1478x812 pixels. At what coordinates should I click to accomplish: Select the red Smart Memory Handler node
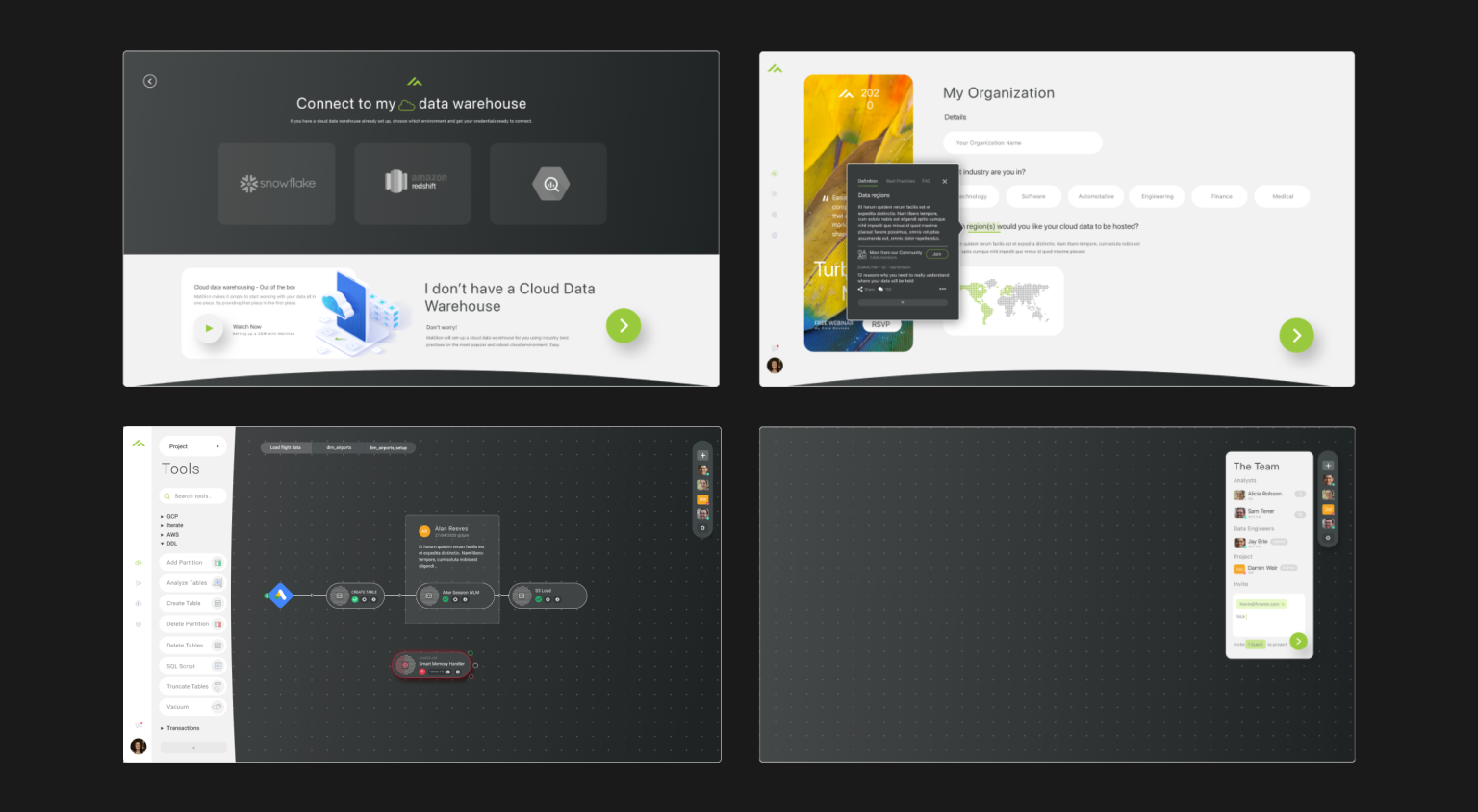tap(432, 665)
